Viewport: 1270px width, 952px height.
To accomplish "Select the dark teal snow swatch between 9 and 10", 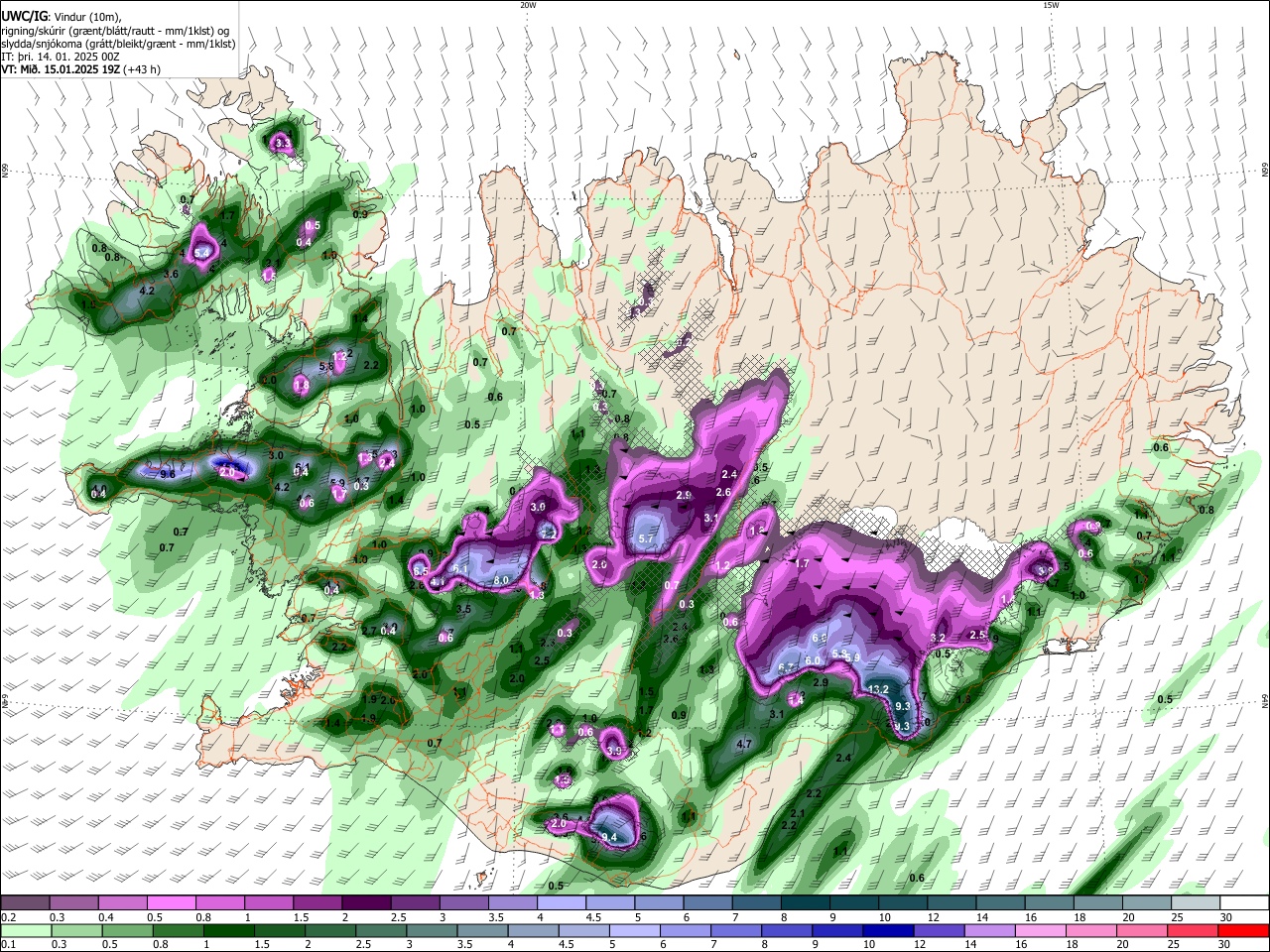I will point(854,902).
